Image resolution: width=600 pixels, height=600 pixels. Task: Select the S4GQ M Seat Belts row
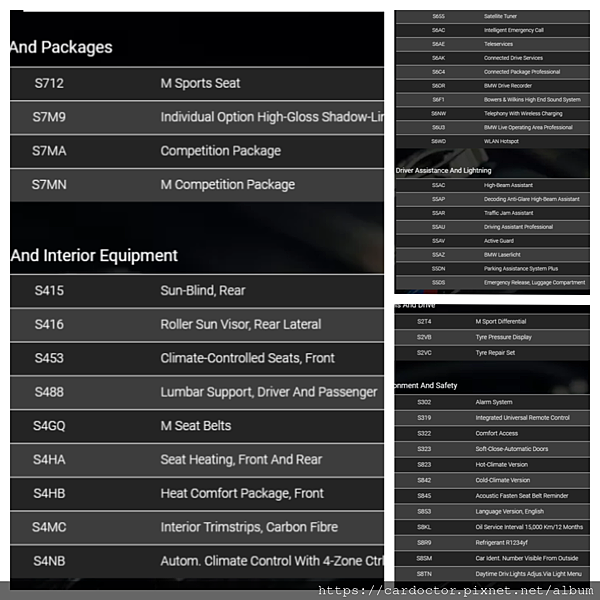[197, 426]
